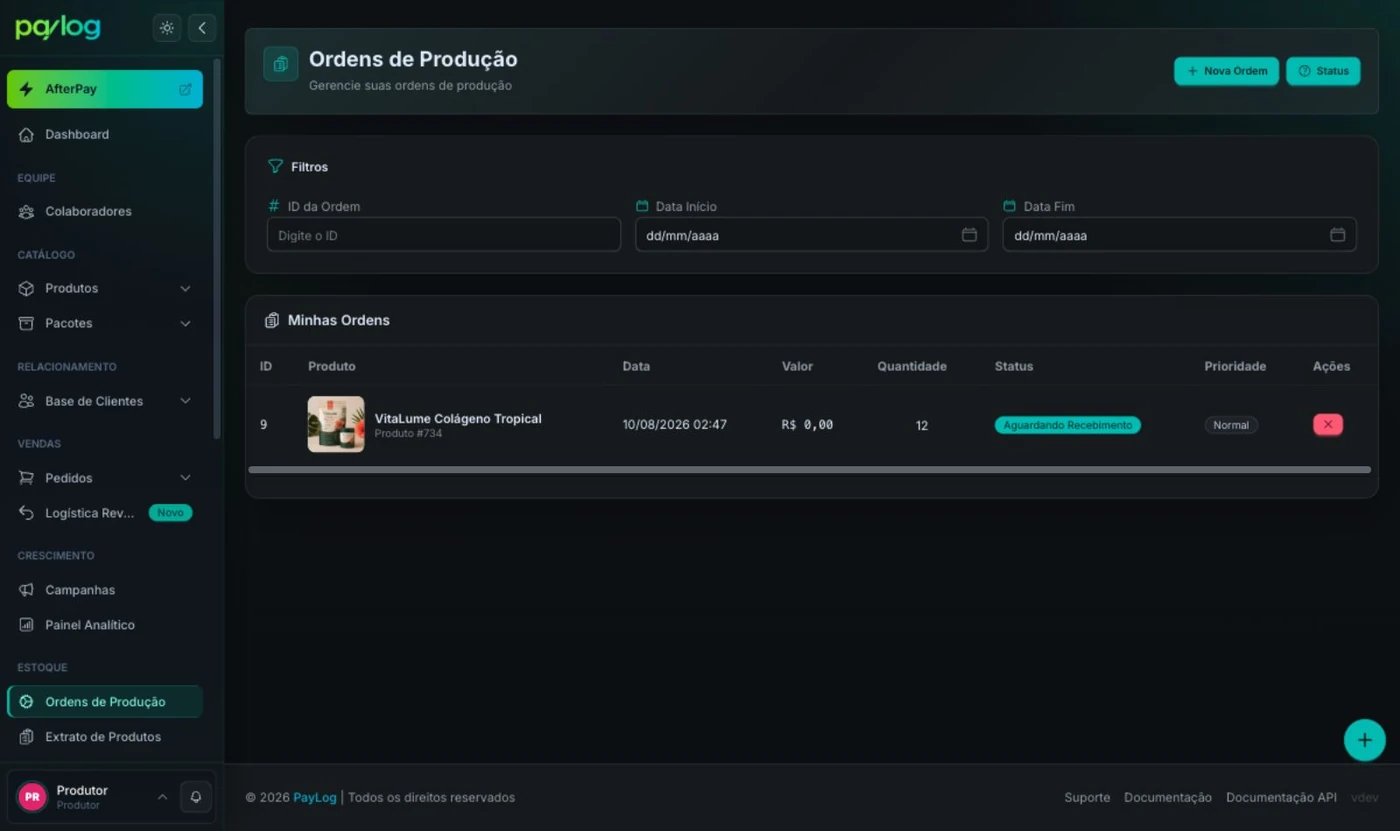Image resolution: width=1400 pixels, height=831 pixels.
Task: Click the PR user avatar
Action: coord(32,797)
